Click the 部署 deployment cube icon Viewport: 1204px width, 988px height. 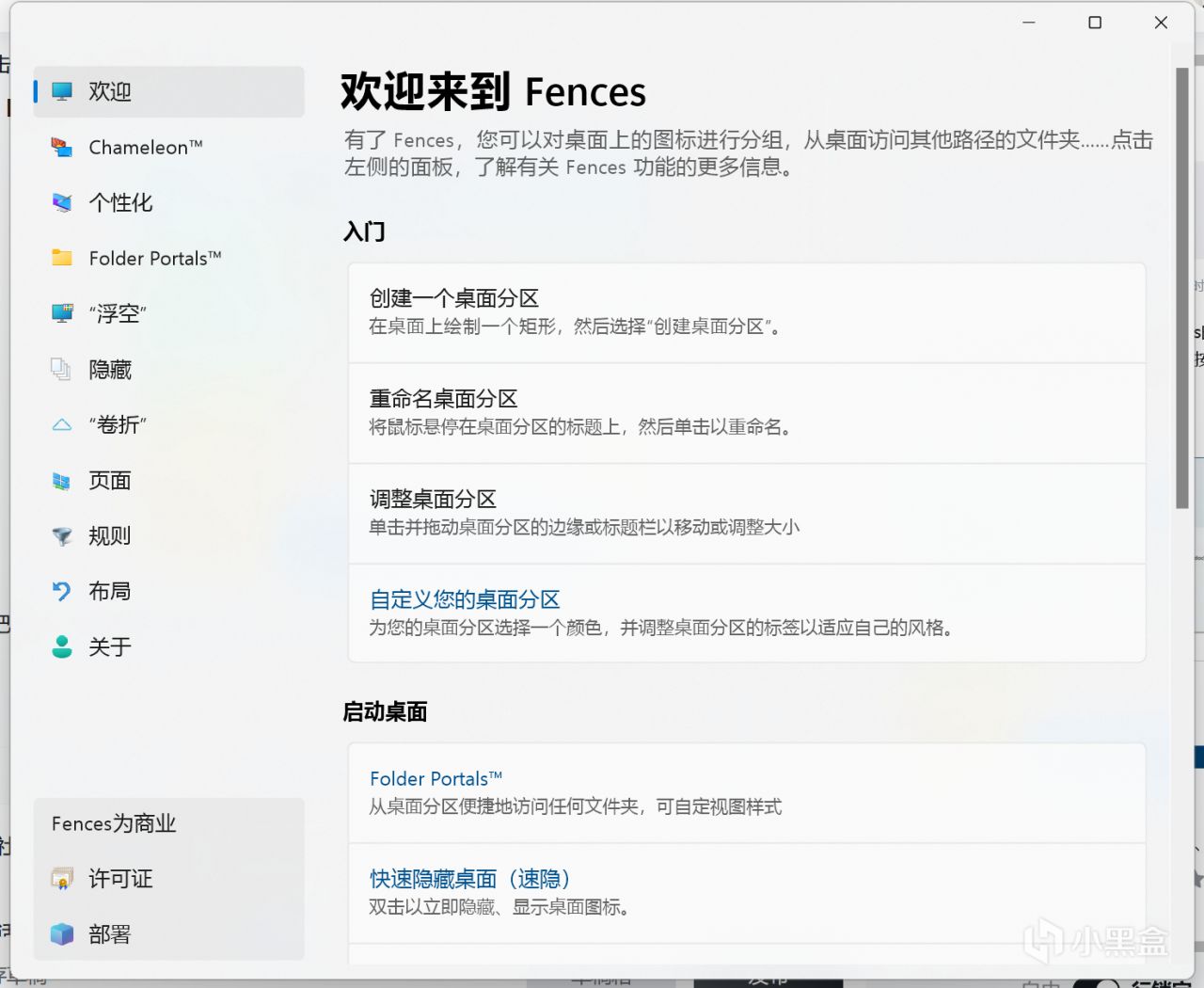pos(62,934)
